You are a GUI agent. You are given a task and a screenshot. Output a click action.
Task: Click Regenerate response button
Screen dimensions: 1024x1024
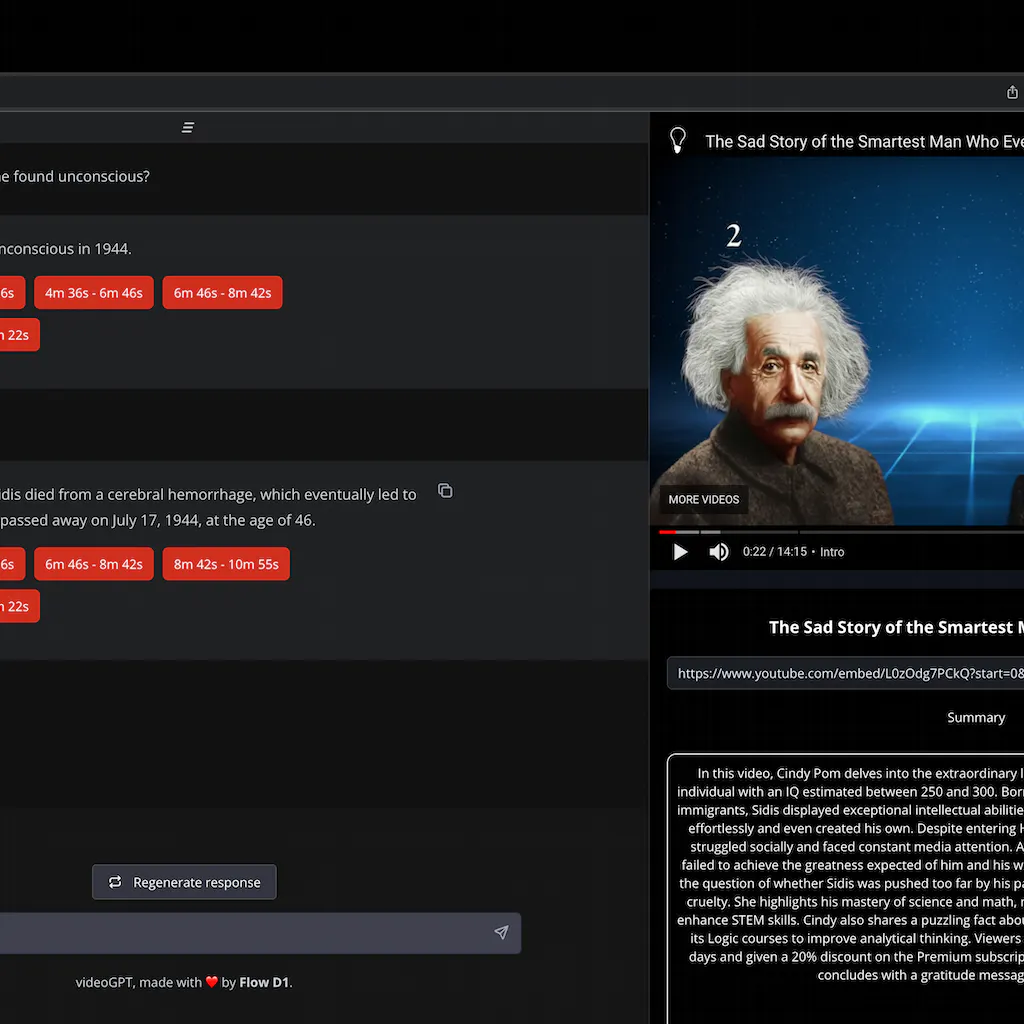(x=184, y=882)
